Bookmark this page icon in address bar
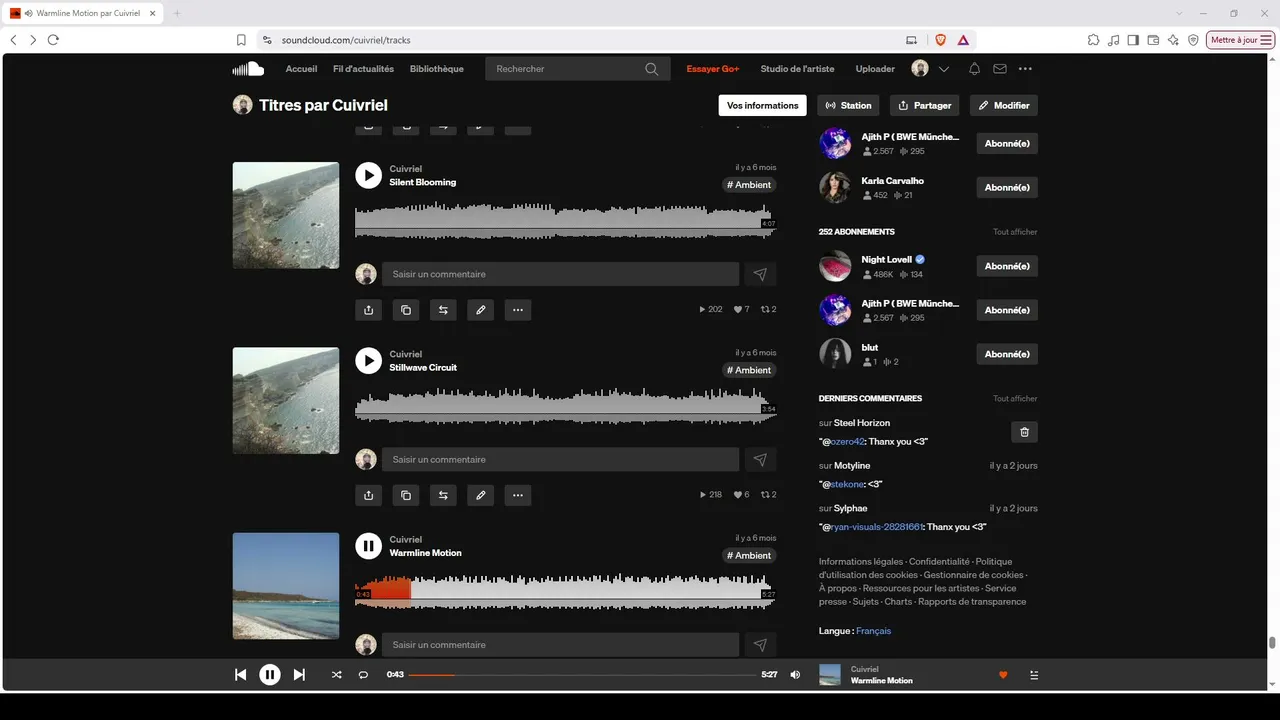 tap(241, 40)
